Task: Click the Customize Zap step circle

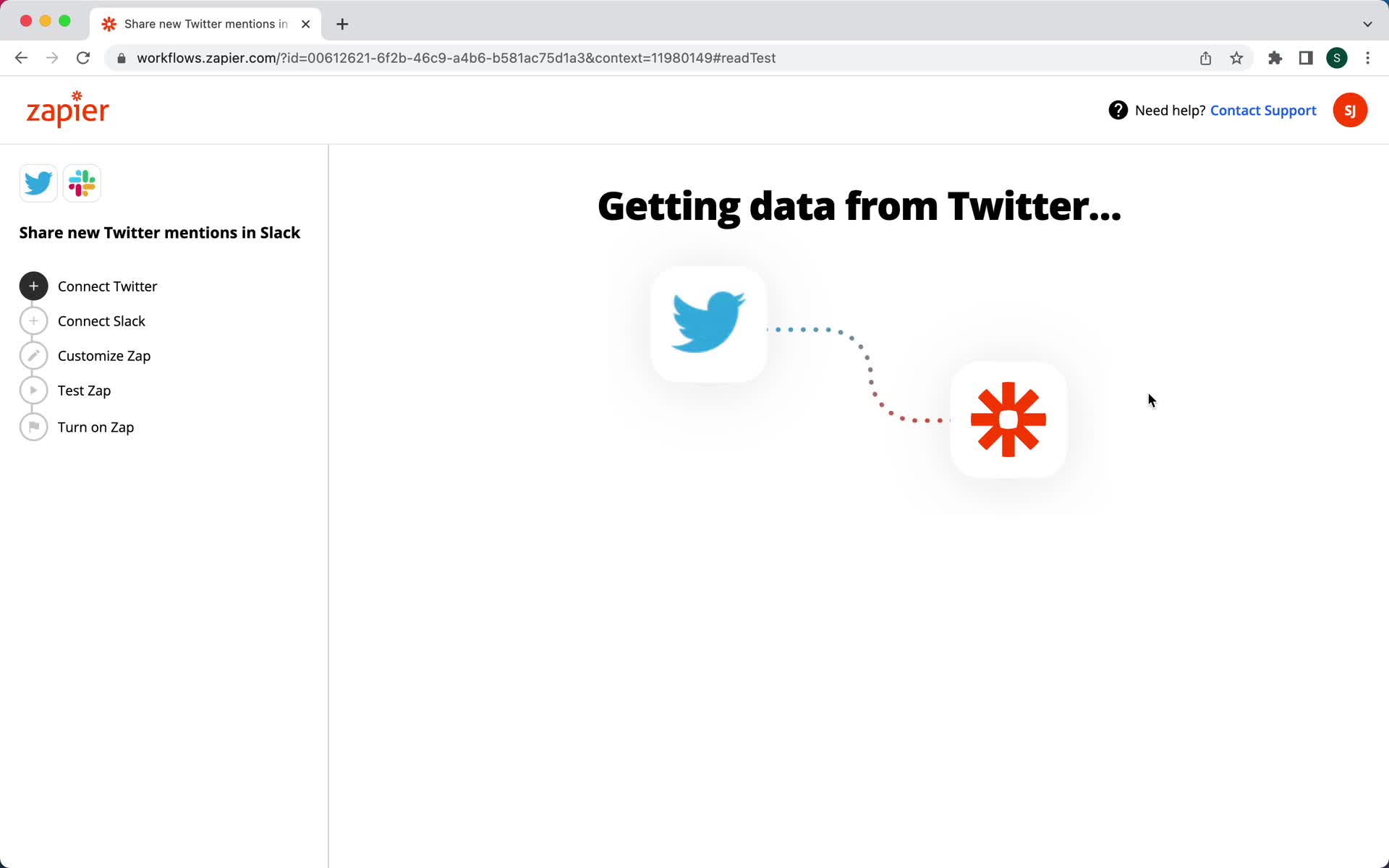Action: [34, 355]
